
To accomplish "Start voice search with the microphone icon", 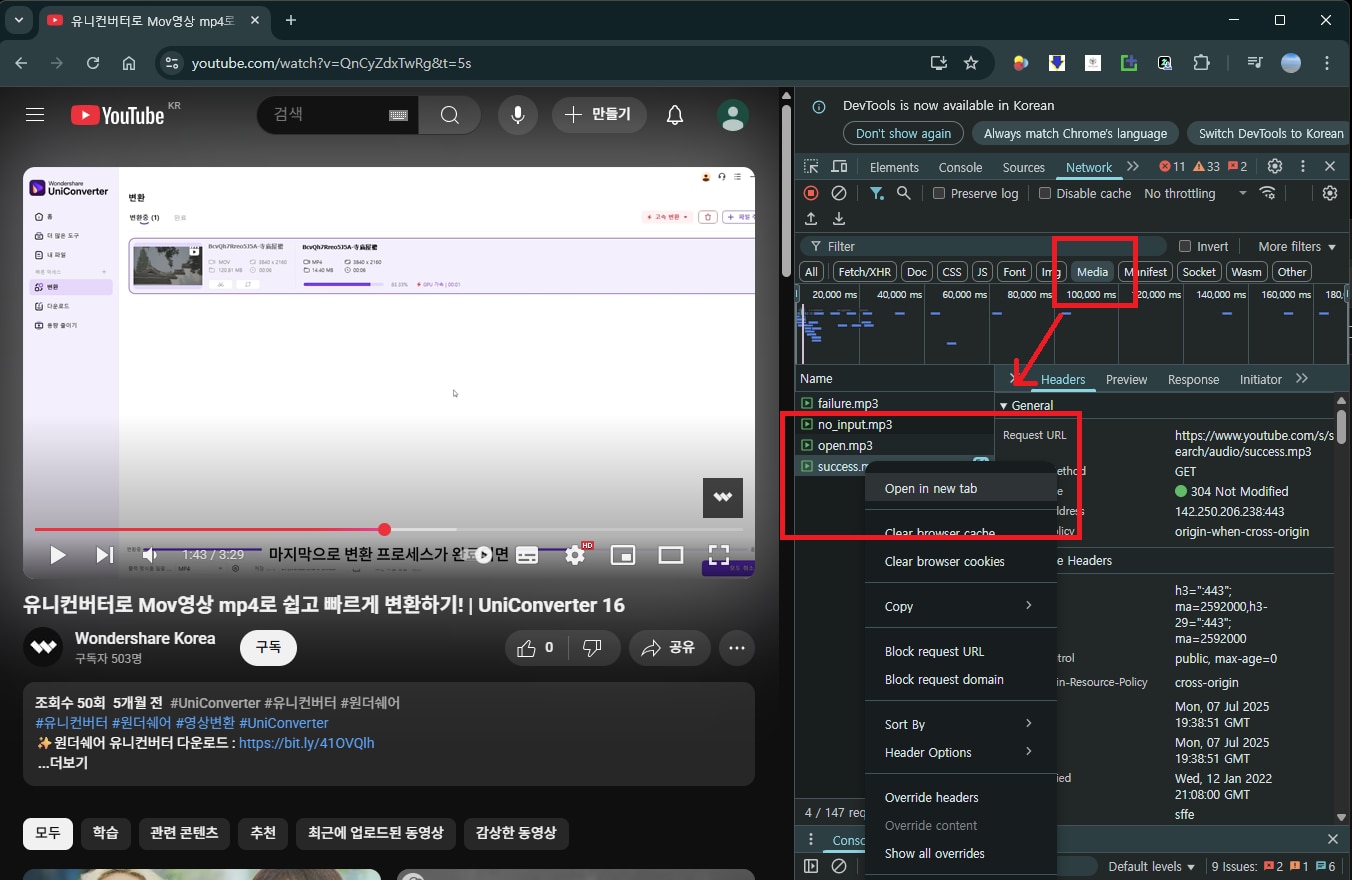I will click(x=517, y=115).
